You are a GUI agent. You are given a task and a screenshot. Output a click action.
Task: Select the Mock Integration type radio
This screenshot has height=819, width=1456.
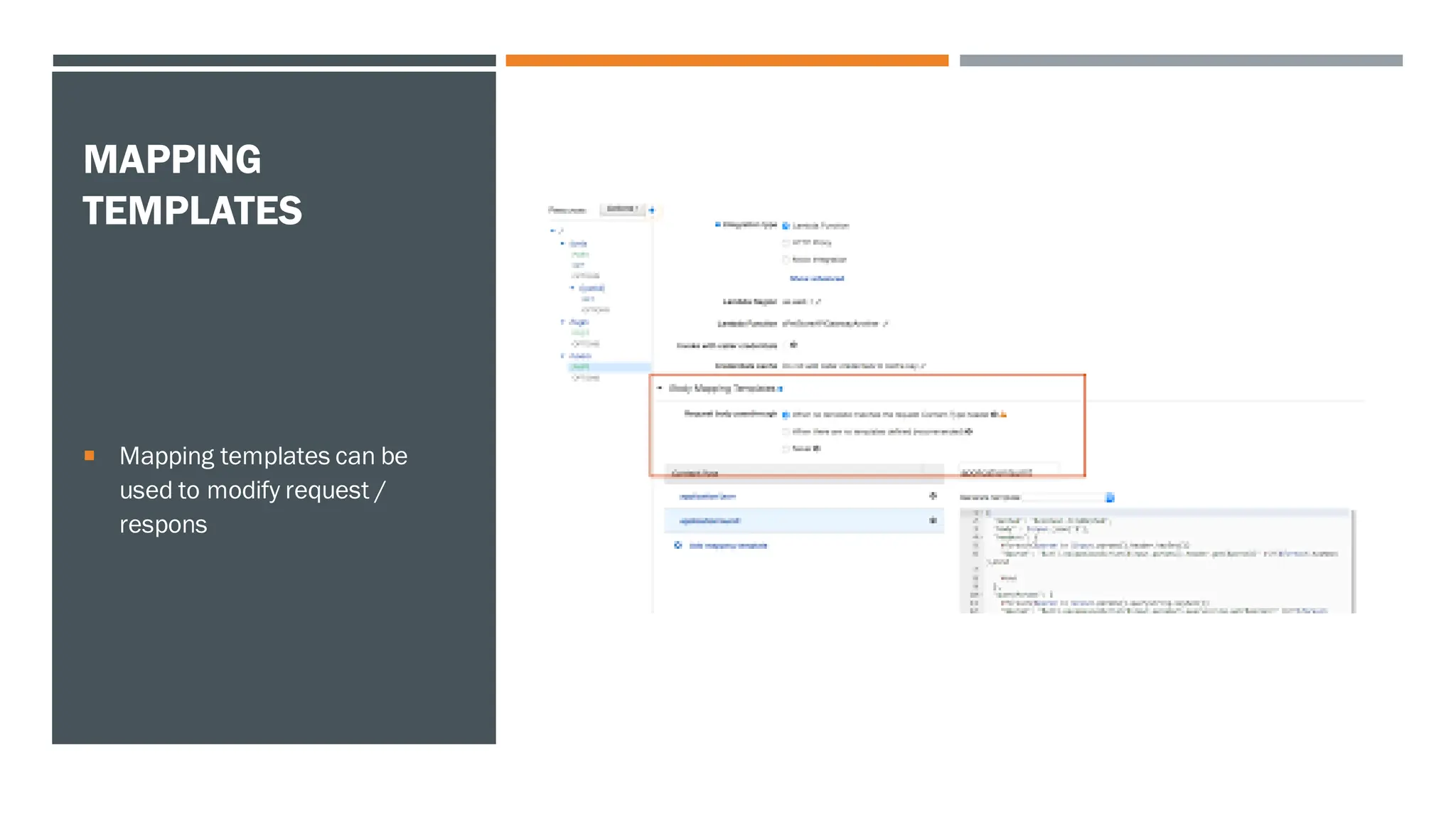click(786, 260)
